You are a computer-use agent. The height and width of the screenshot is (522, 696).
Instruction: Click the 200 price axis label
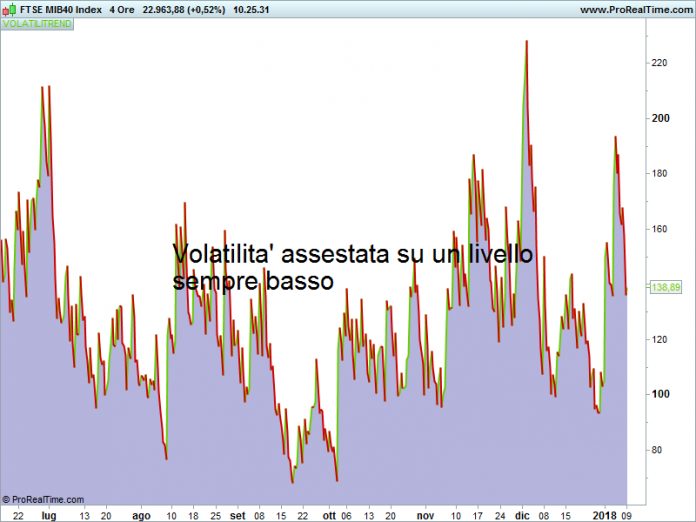[x=661, y=118]
